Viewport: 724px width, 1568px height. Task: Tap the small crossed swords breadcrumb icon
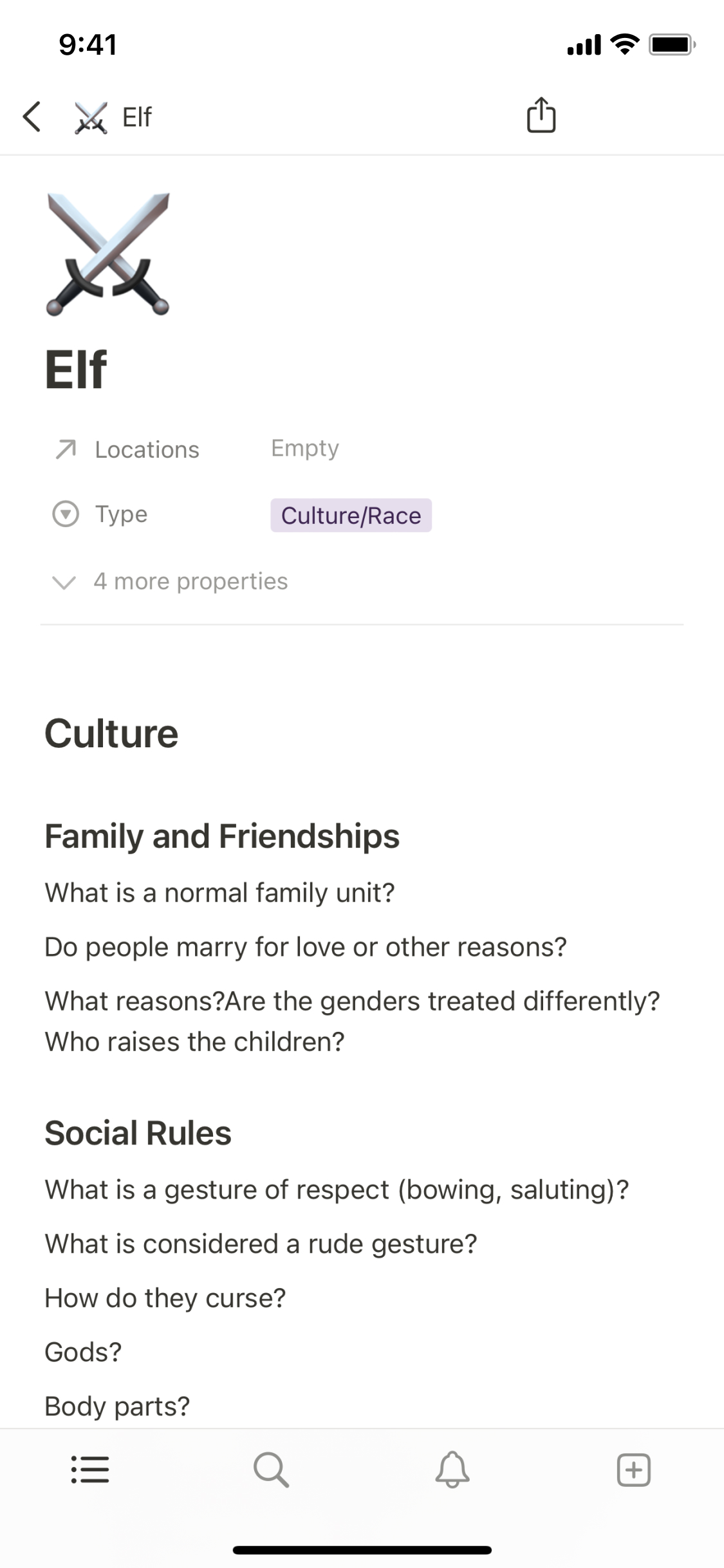tap(91, 118)
